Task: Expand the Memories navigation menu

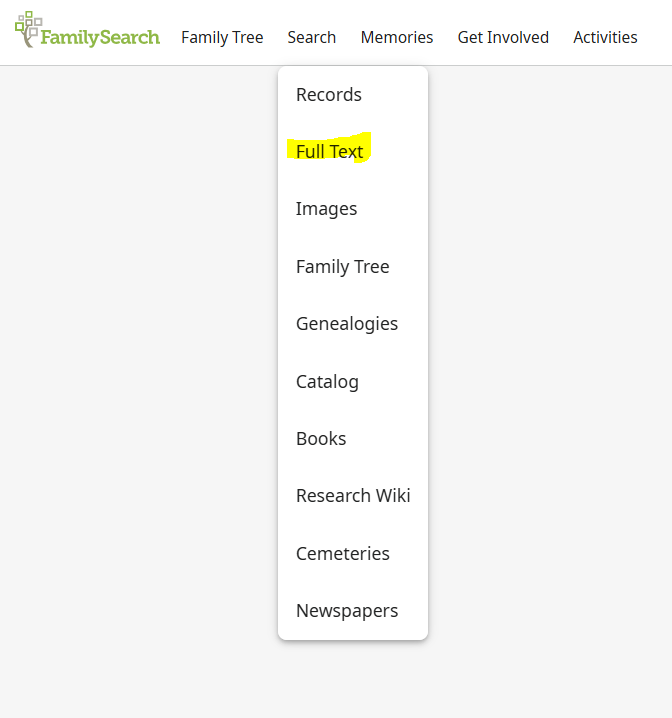Action: [396, 37]
